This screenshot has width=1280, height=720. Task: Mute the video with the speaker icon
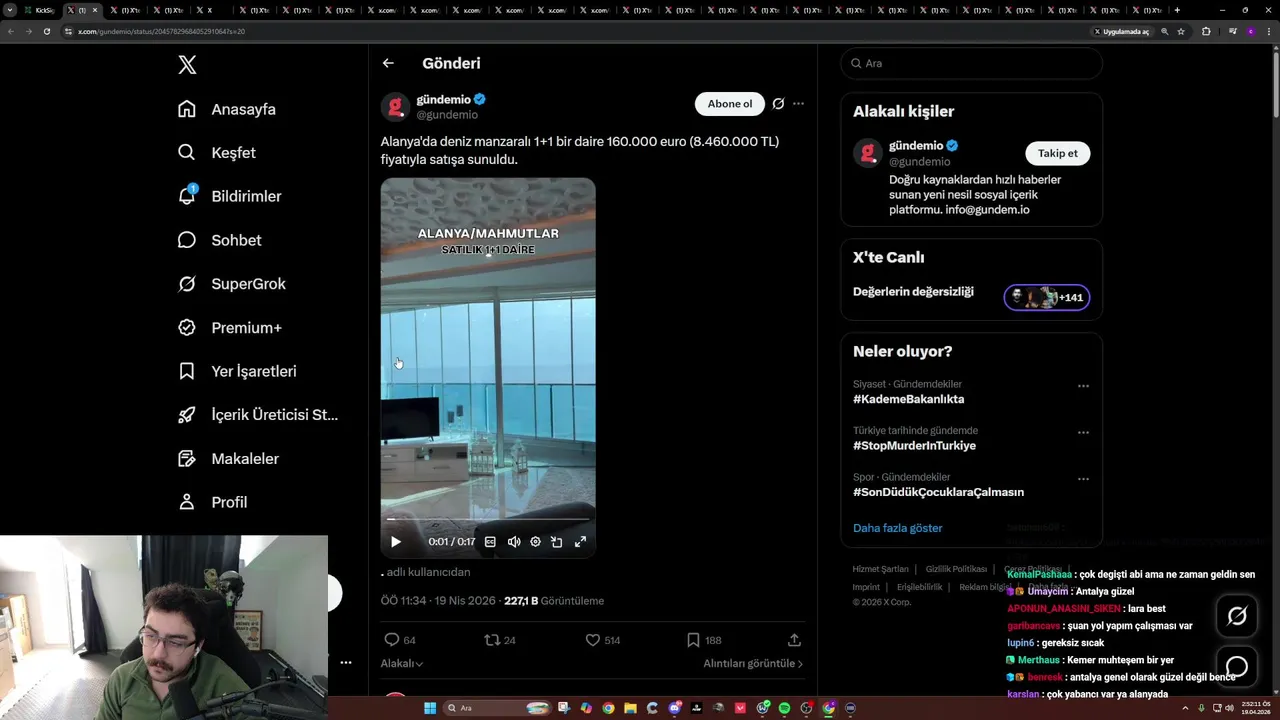pos(514,542)
